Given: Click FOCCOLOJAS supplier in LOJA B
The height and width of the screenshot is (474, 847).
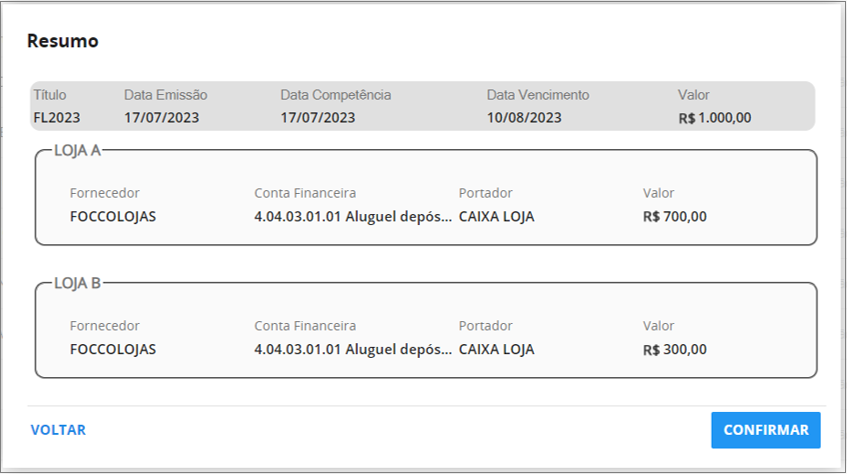Looking at the screenshot, I should pos(113,350).
